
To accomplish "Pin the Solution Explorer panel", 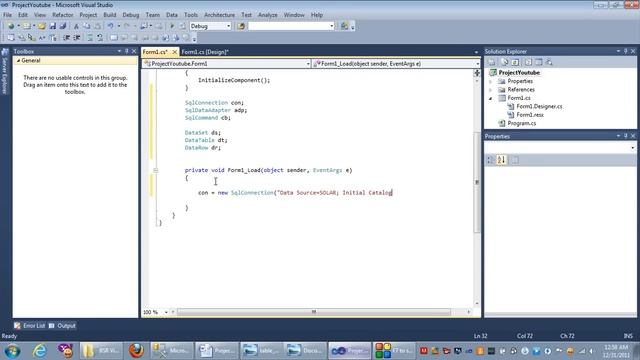I will coord(626,51).
